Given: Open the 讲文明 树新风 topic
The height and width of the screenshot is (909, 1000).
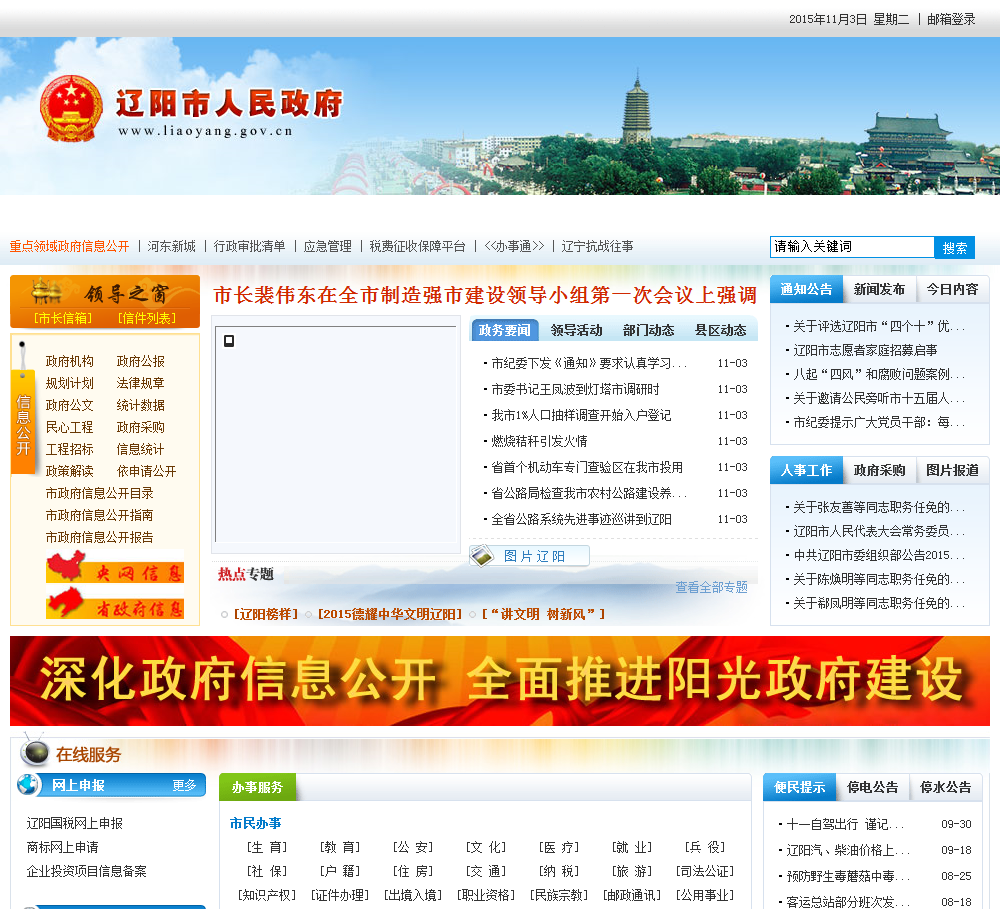Looking at the screenshot, I should pos(543,614).
